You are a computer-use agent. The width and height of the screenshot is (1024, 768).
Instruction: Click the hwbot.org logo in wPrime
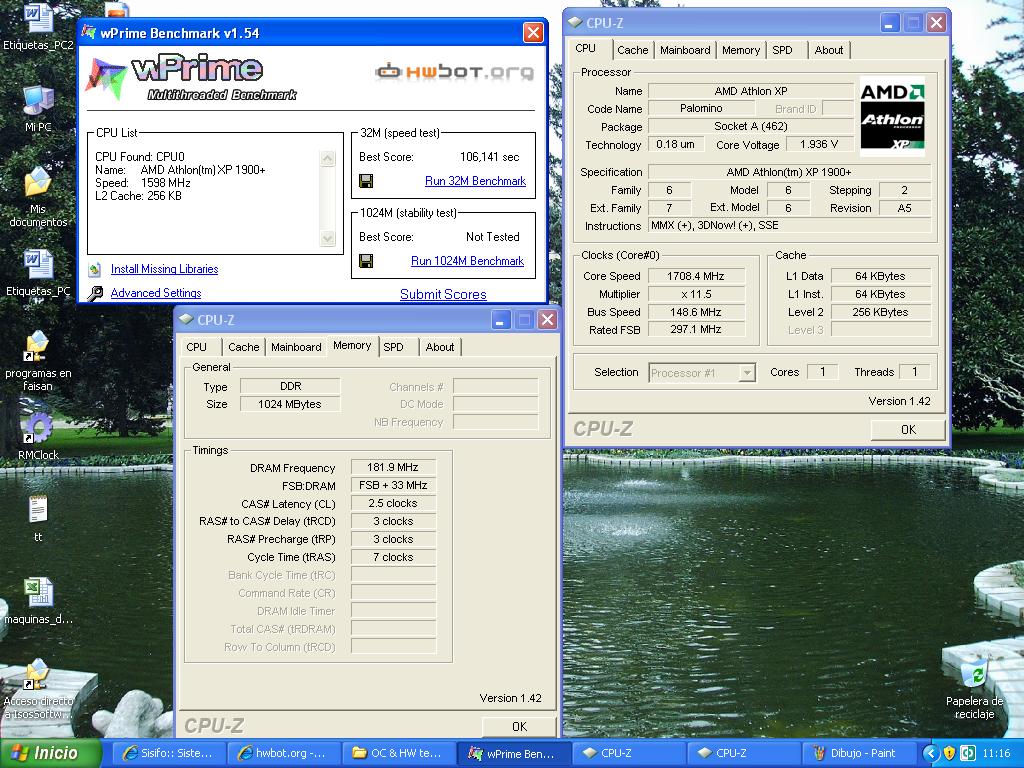point(454,71)
